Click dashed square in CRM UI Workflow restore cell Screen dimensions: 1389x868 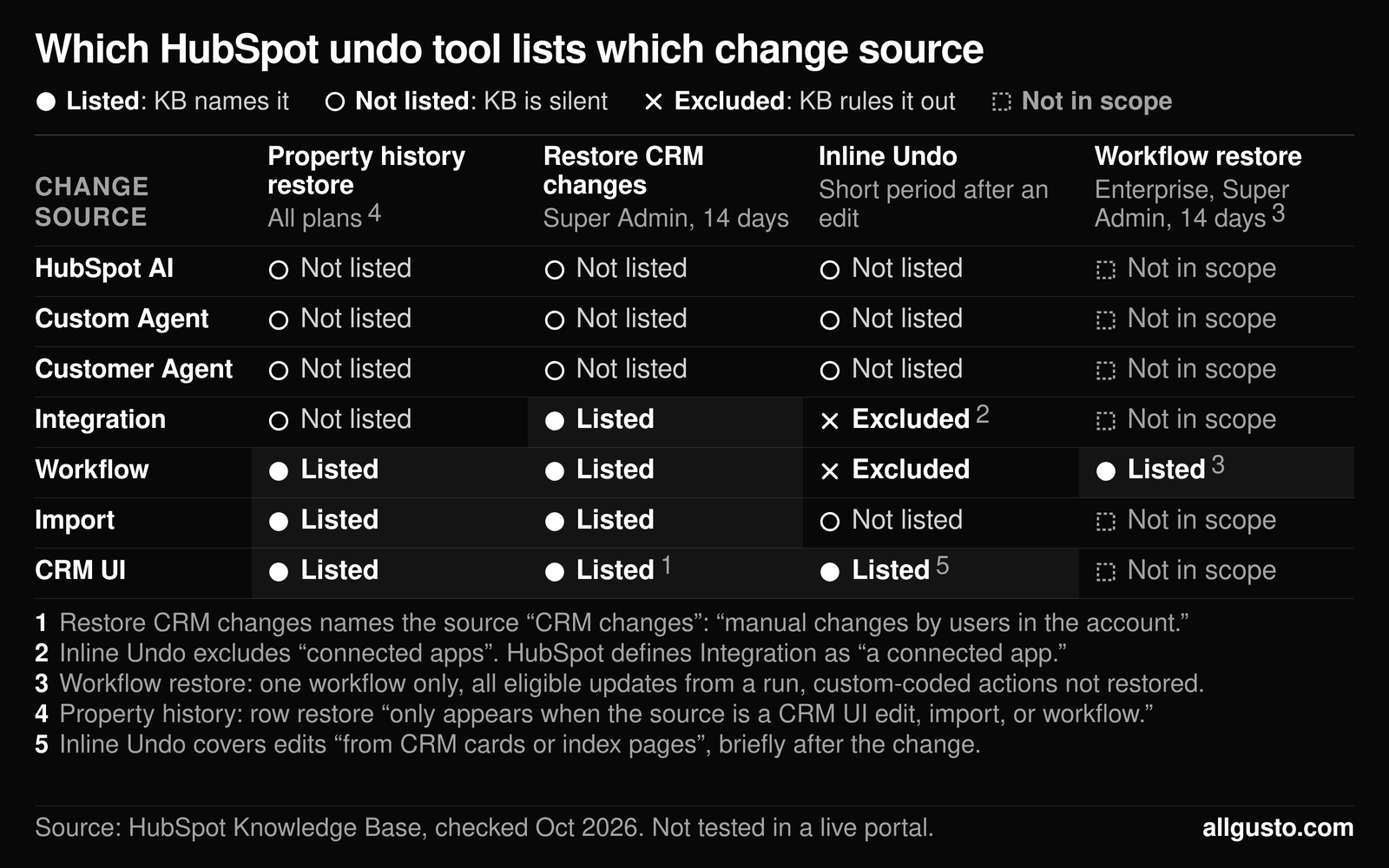[x=1106, y=572]
